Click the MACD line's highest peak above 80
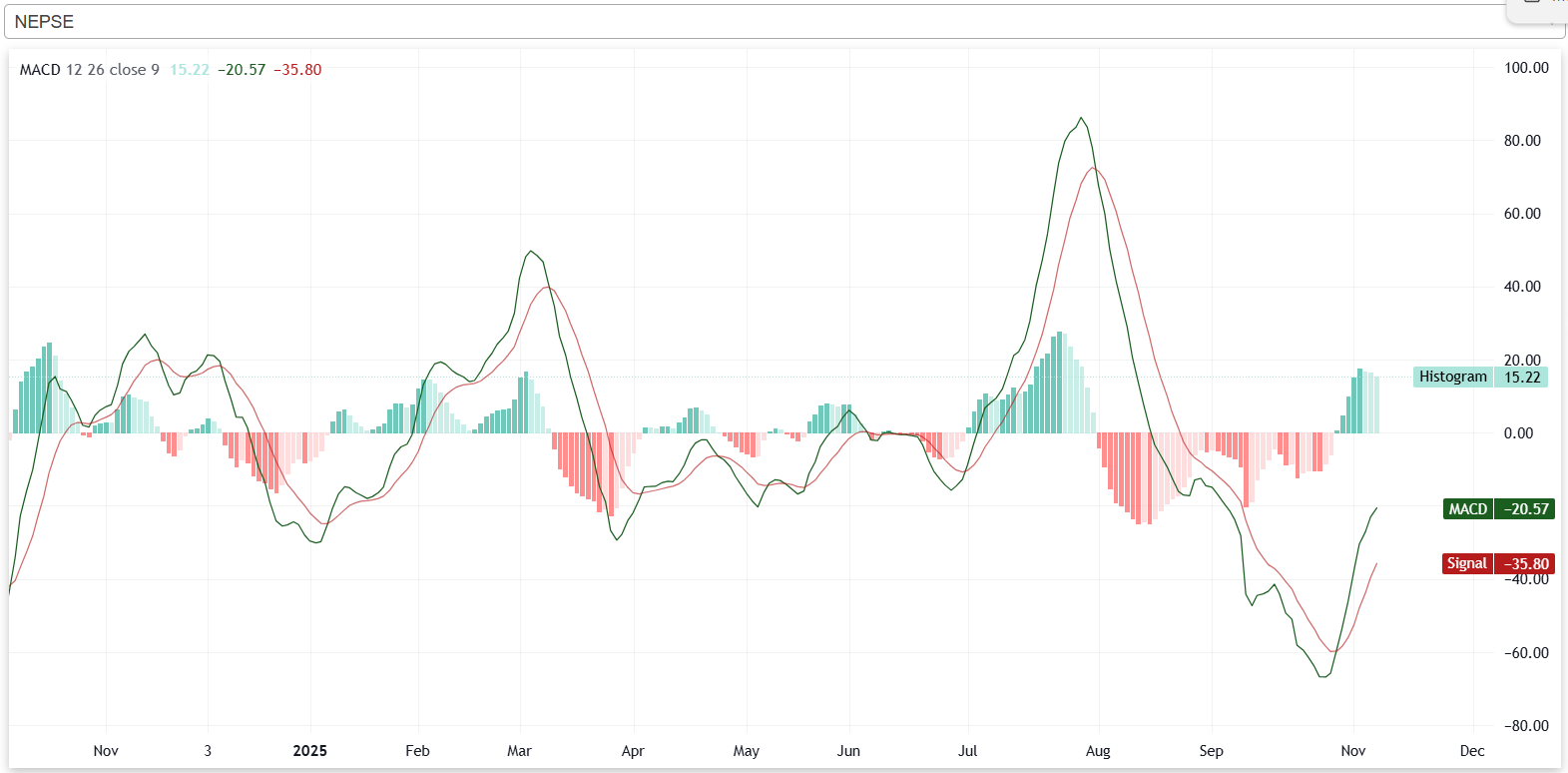 (x=1081, y=118)
